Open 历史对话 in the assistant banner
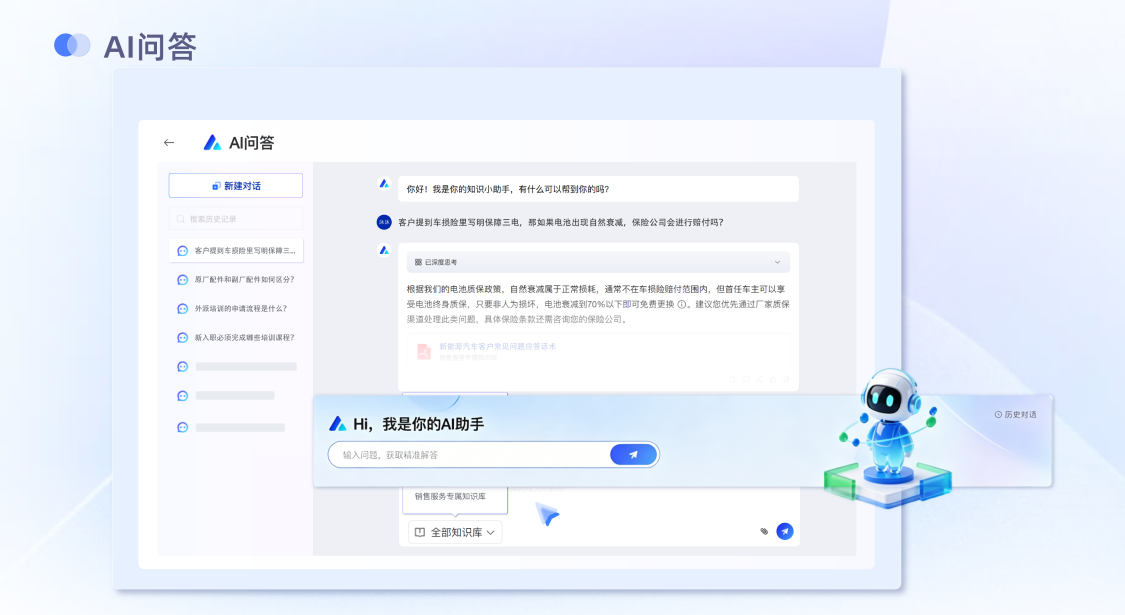The width and height of the screenshot is (1125, 615). [x=1015, y=415]
